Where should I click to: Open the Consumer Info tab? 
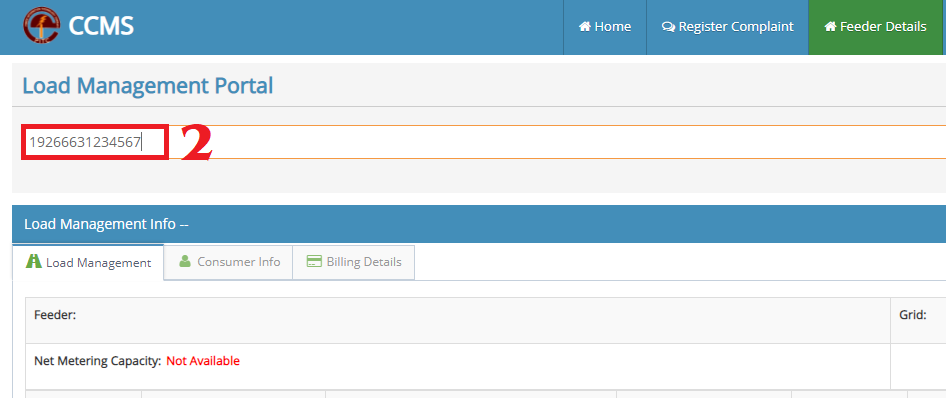click(x=228, y=262)
